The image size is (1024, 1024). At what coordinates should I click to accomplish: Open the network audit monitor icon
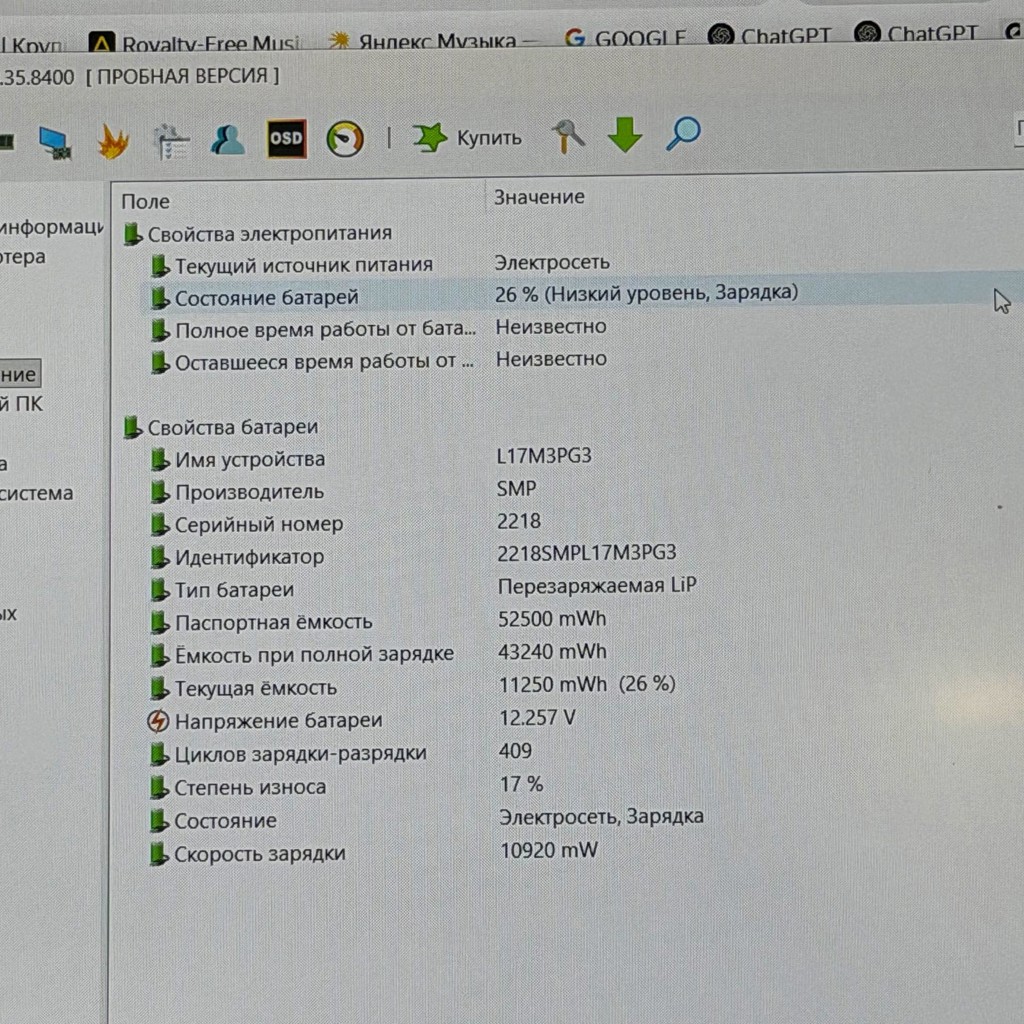(55, 143)
